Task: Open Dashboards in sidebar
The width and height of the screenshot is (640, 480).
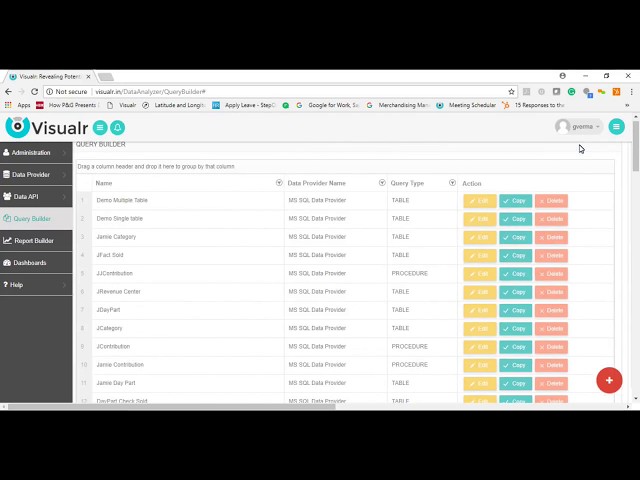Action: point(36,263)
